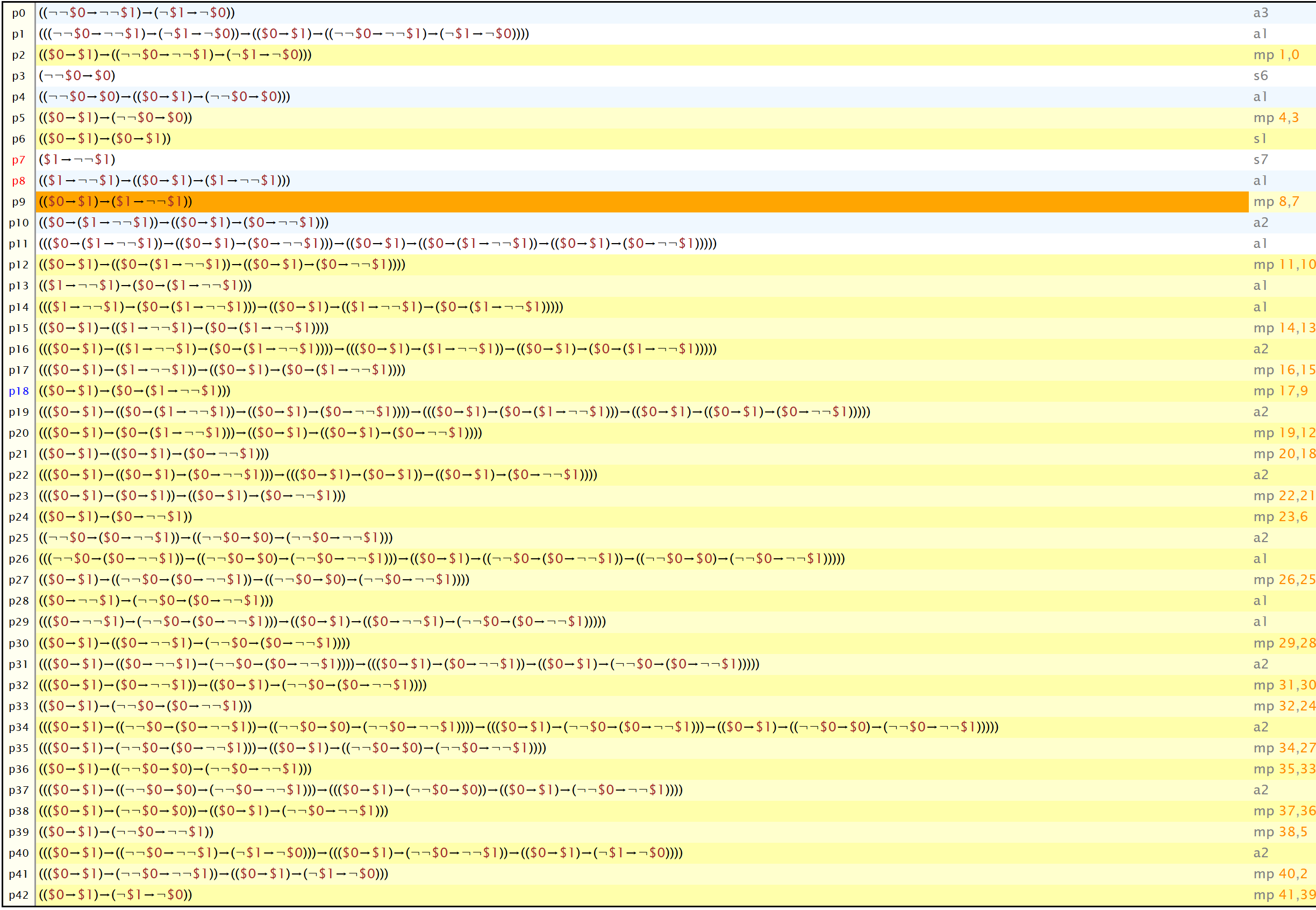The image size is (1316, 910).
Task: Select formula (¬¬$0→$0) in row p3
Action: point(77,76)
